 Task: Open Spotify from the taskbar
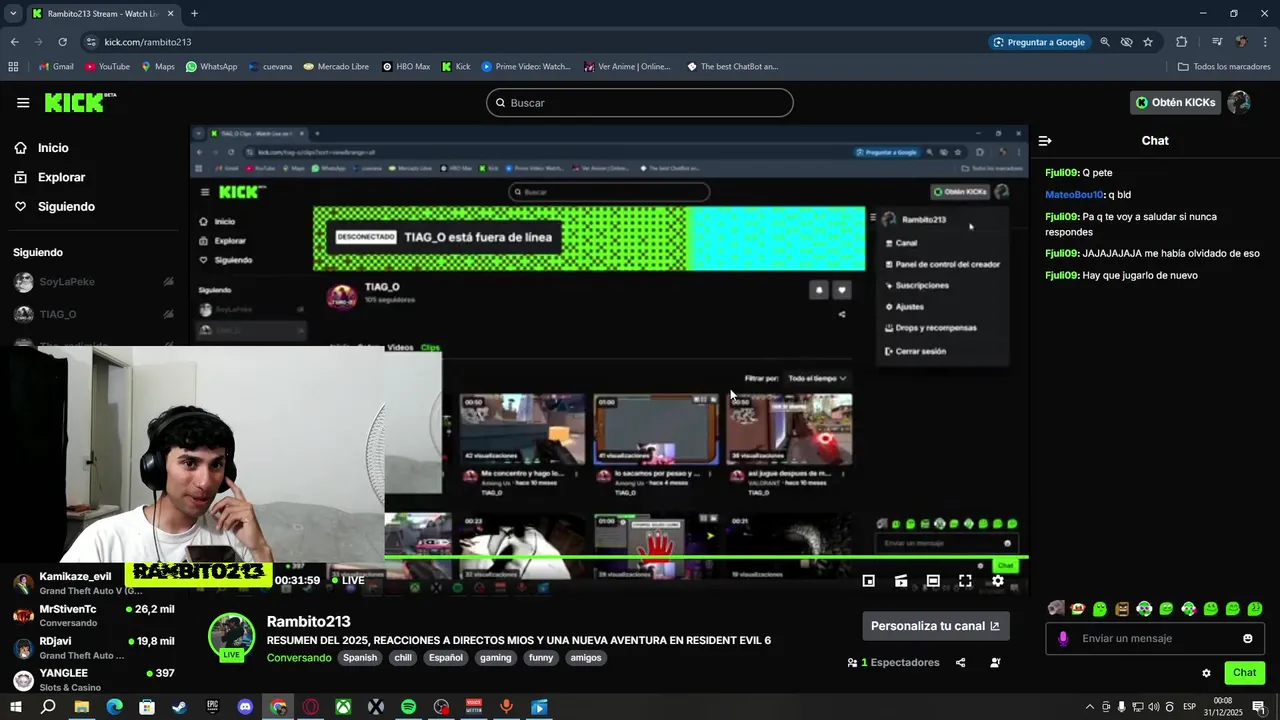click(x=408, y=707)
